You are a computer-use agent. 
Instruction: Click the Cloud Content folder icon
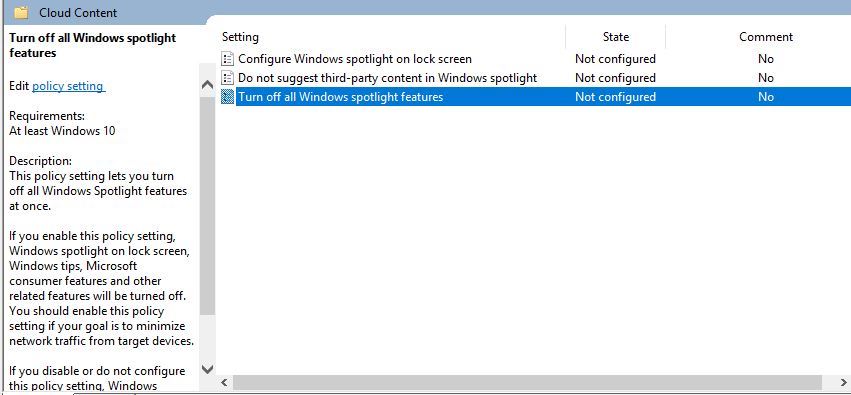tap(21, 12)
